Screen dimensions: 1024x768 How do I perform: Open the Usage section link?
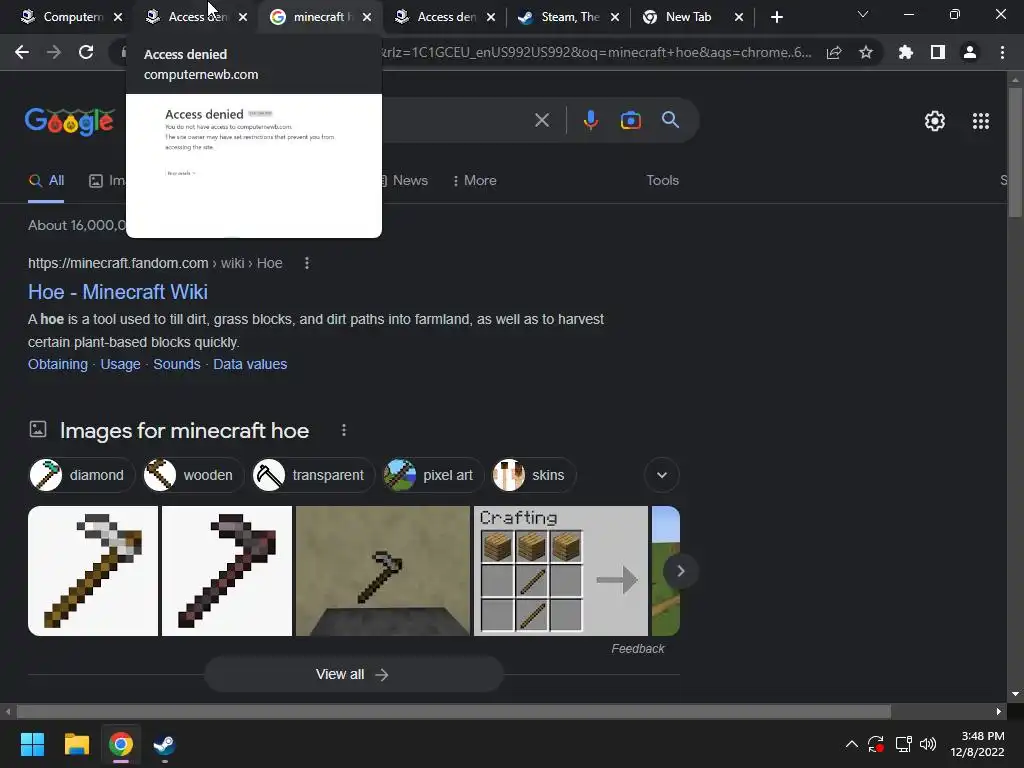coord(120,364)
